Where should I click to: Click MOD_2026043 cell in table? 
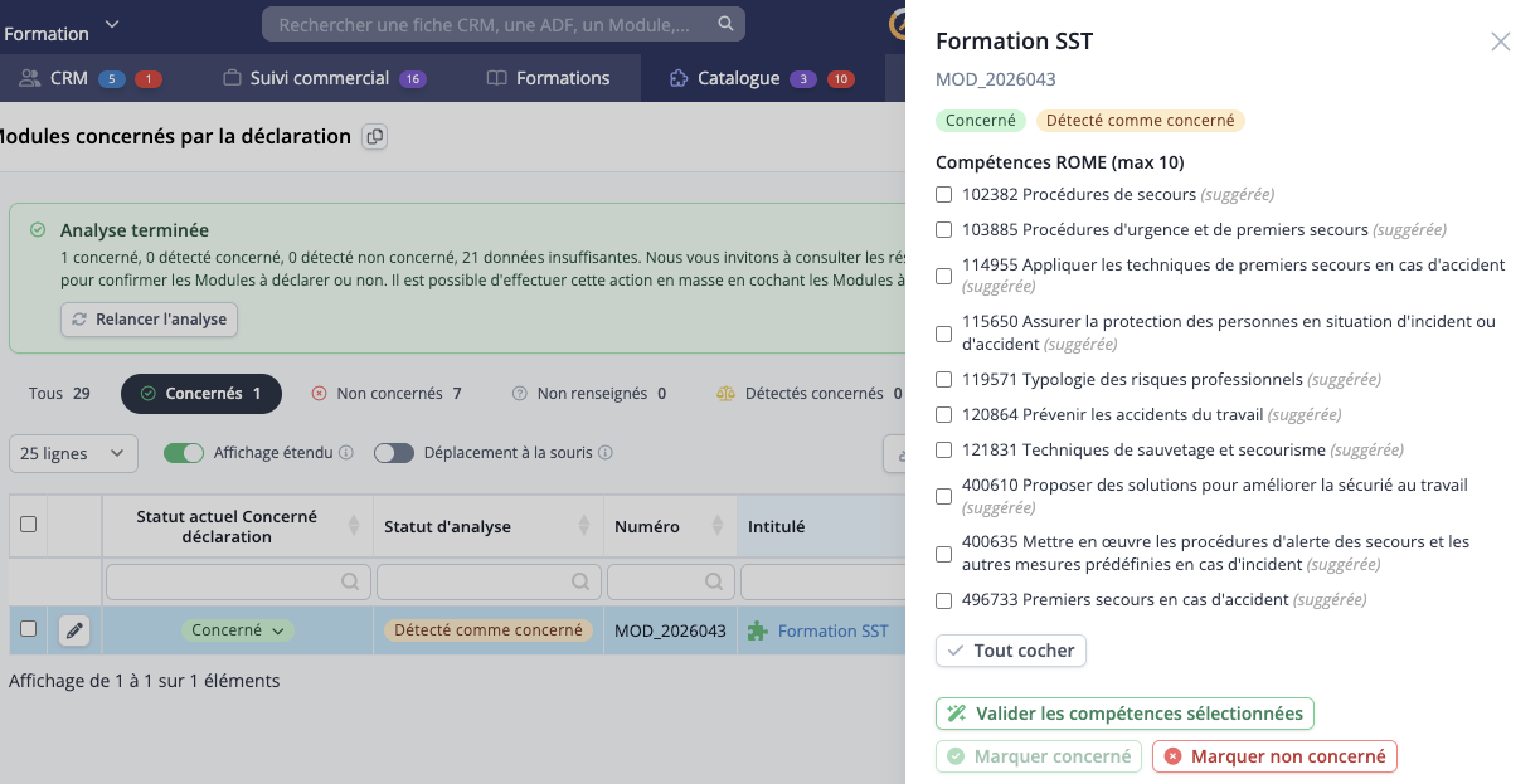[x=670, y=630]
